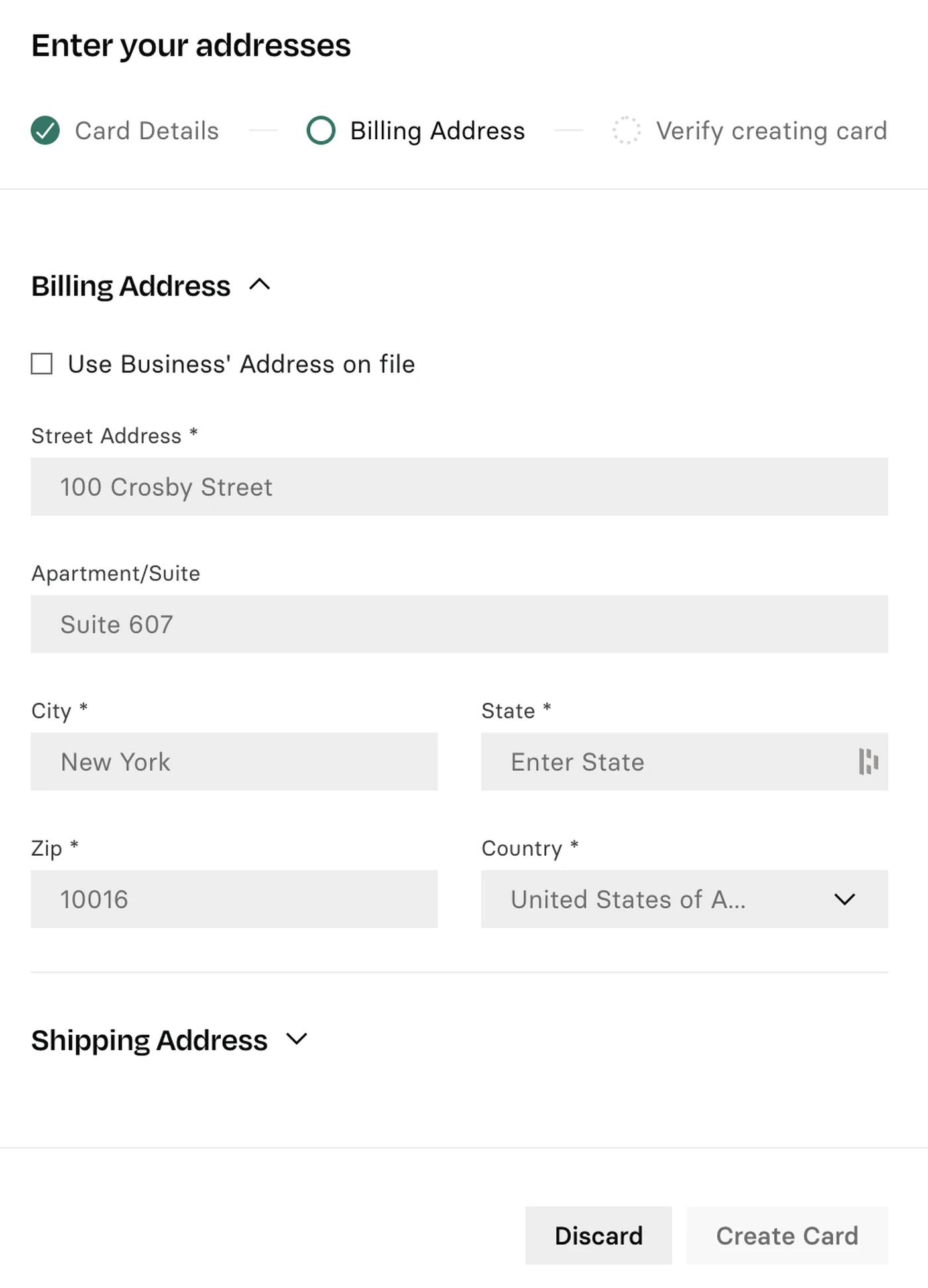The image size is (928, 1288).
Task: Expand Shipping Address with the down chevron
Action: pyautogui.click(x=297, y=1039)
